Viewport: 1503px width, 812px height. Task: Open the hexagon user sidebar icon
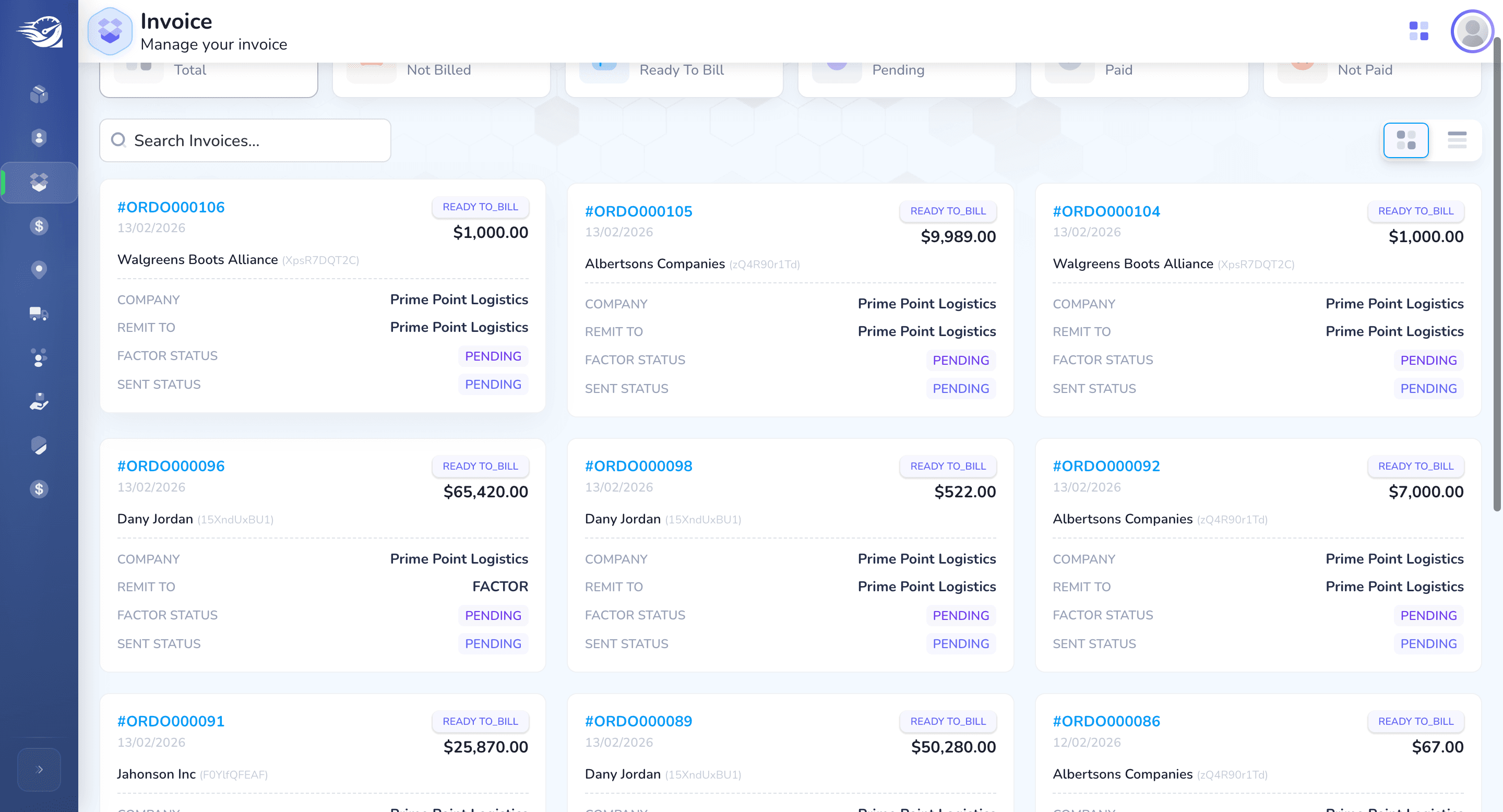39,138
